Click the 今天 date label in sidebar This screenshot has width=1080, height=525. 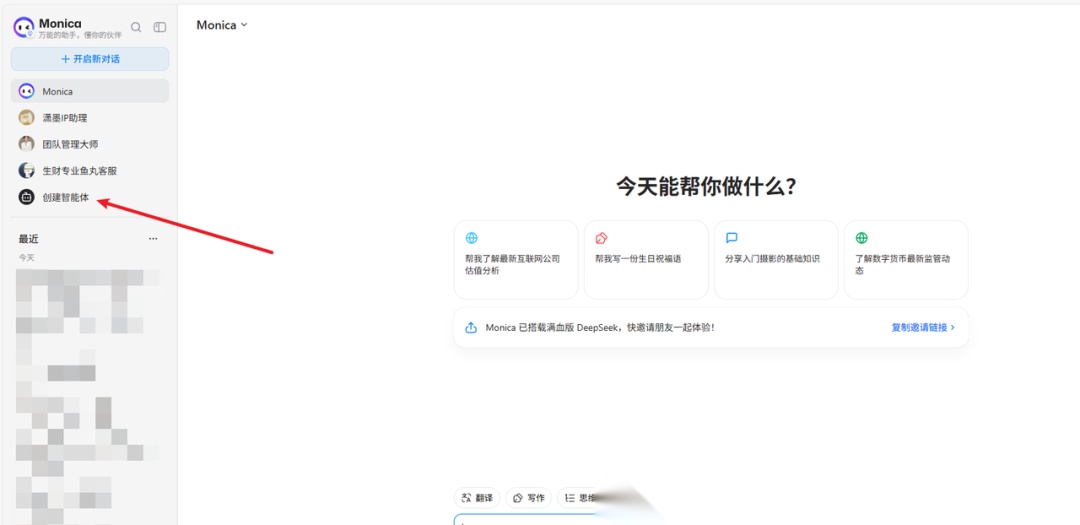pyautogui.click(x=26, y=258)
